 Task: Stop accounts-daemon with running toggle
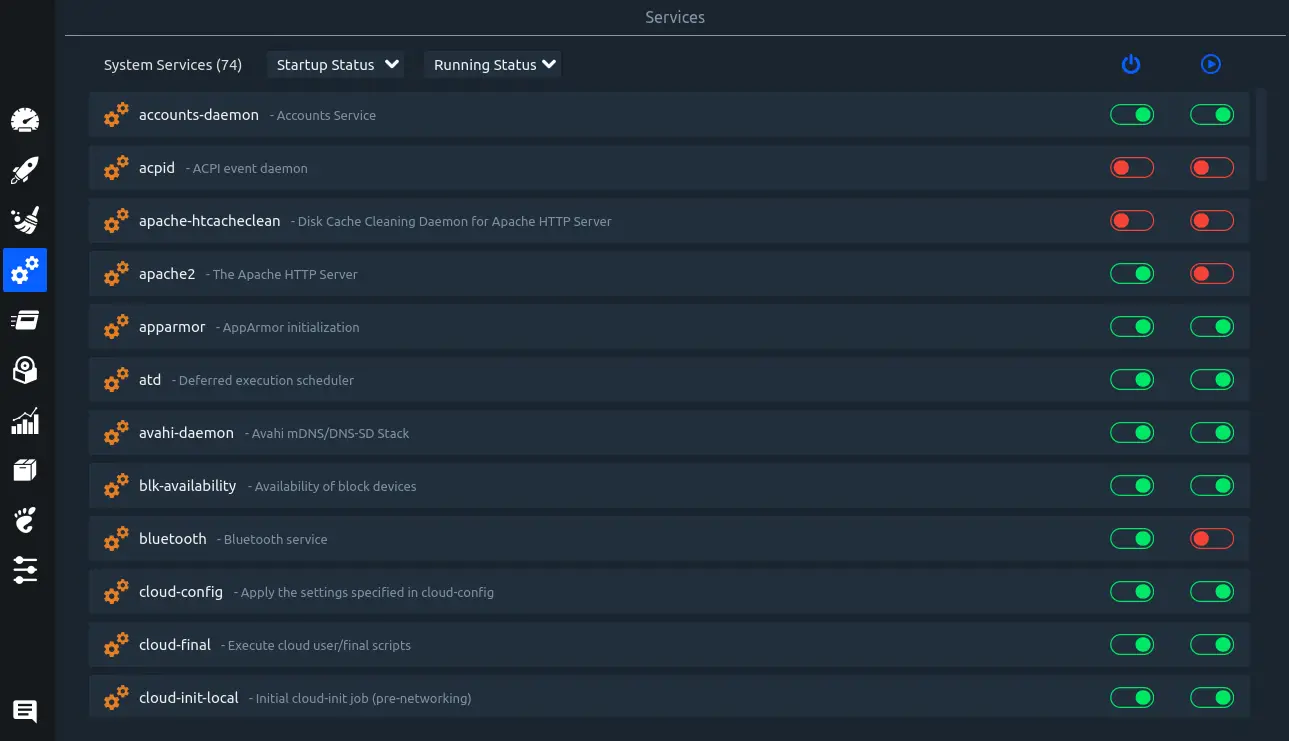click(x=1212, y=115)
